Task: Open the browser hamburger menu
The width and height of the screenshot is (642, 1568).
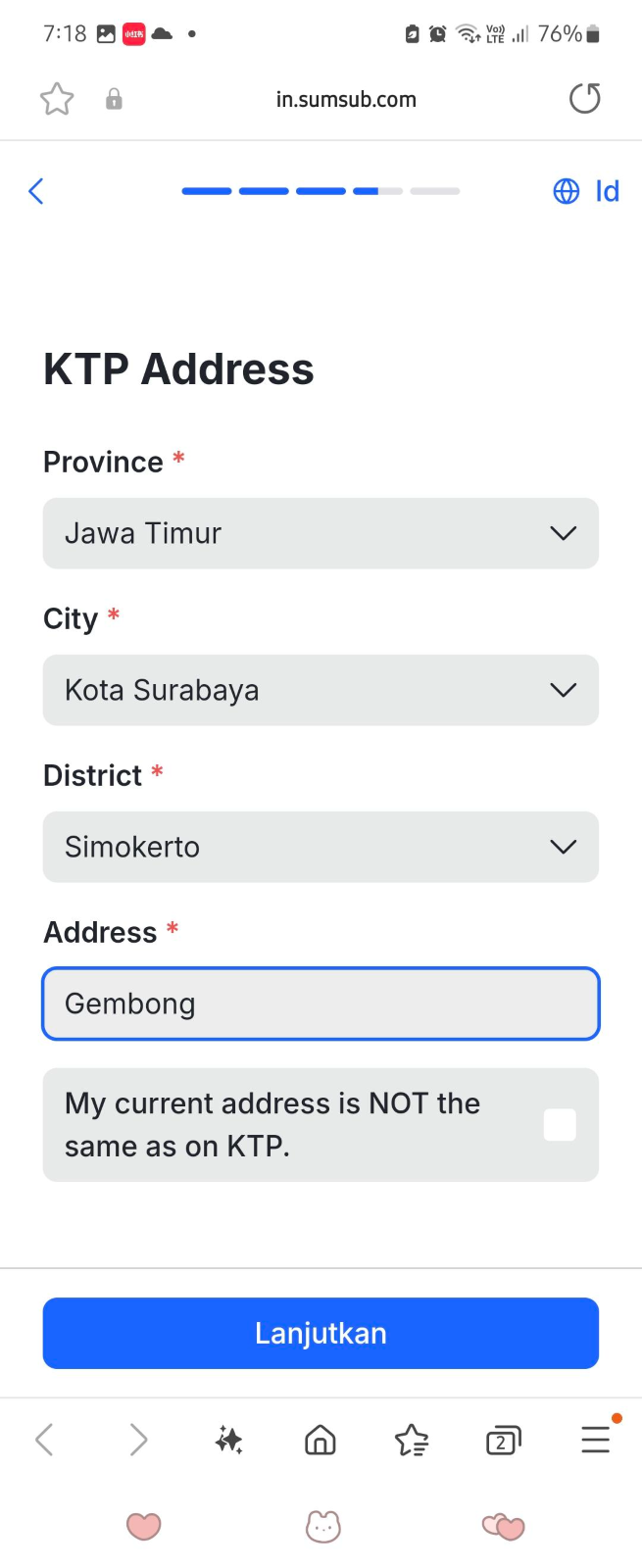Action: (595, 1440)
